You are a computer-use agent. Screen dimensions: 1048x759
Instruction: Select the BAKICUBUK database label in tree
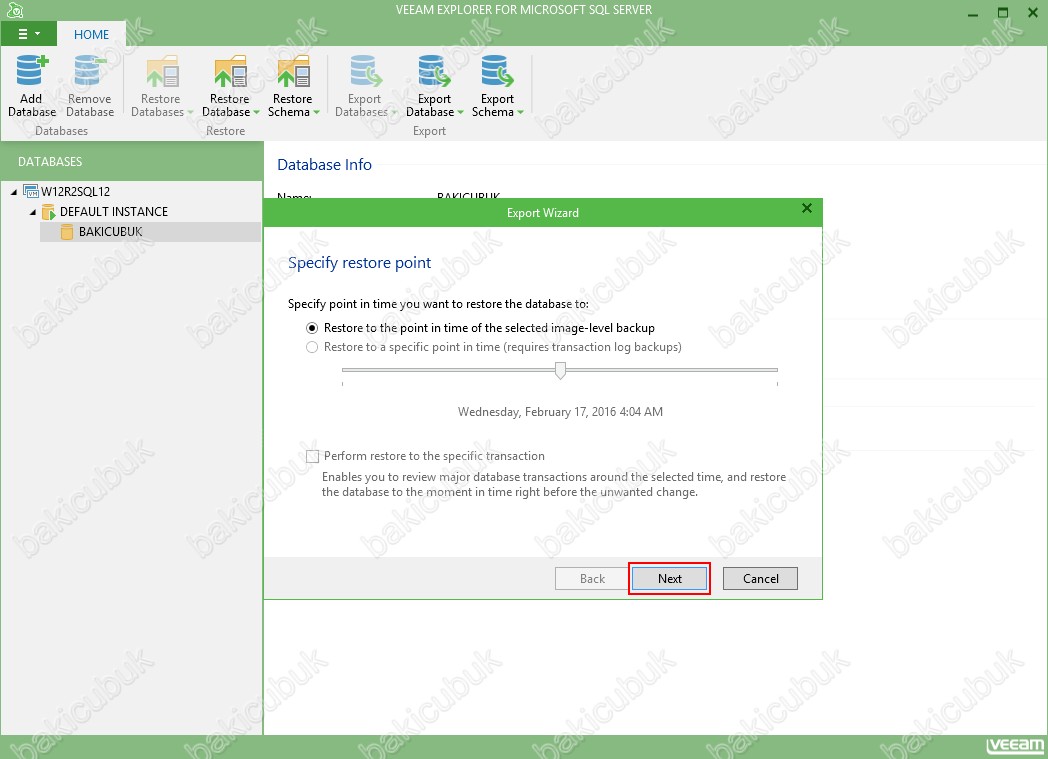click(111, 232)
